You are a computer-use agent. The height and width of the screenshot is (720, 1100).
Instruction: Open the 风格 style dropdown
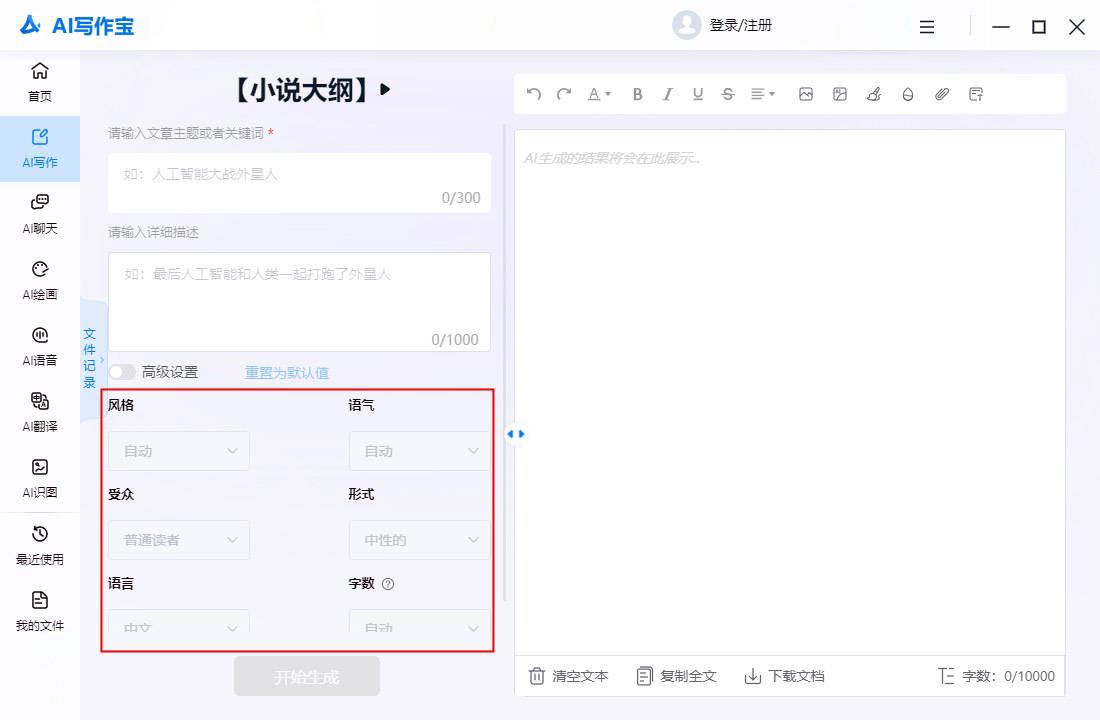click(x=177, y=450)
